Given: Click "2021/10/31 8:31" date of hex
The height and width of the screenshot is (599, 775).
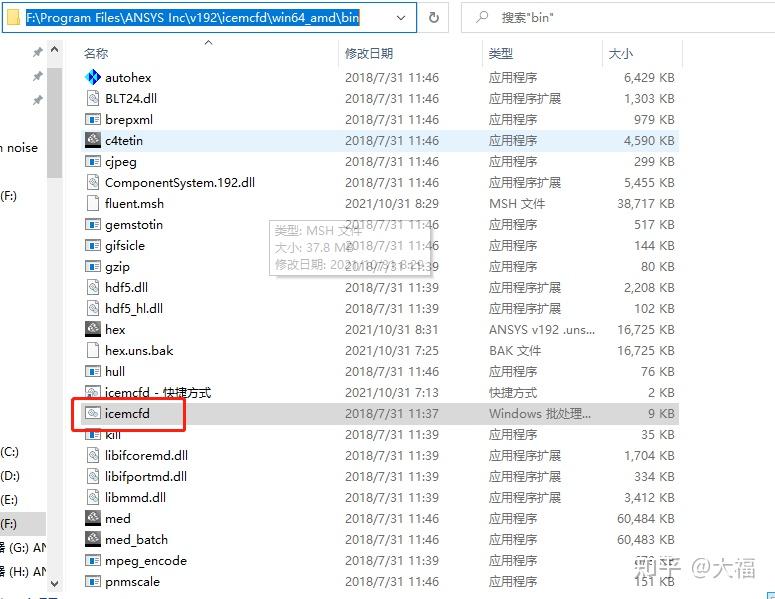Looking at the screenshot, I should [x=391, y=330].
